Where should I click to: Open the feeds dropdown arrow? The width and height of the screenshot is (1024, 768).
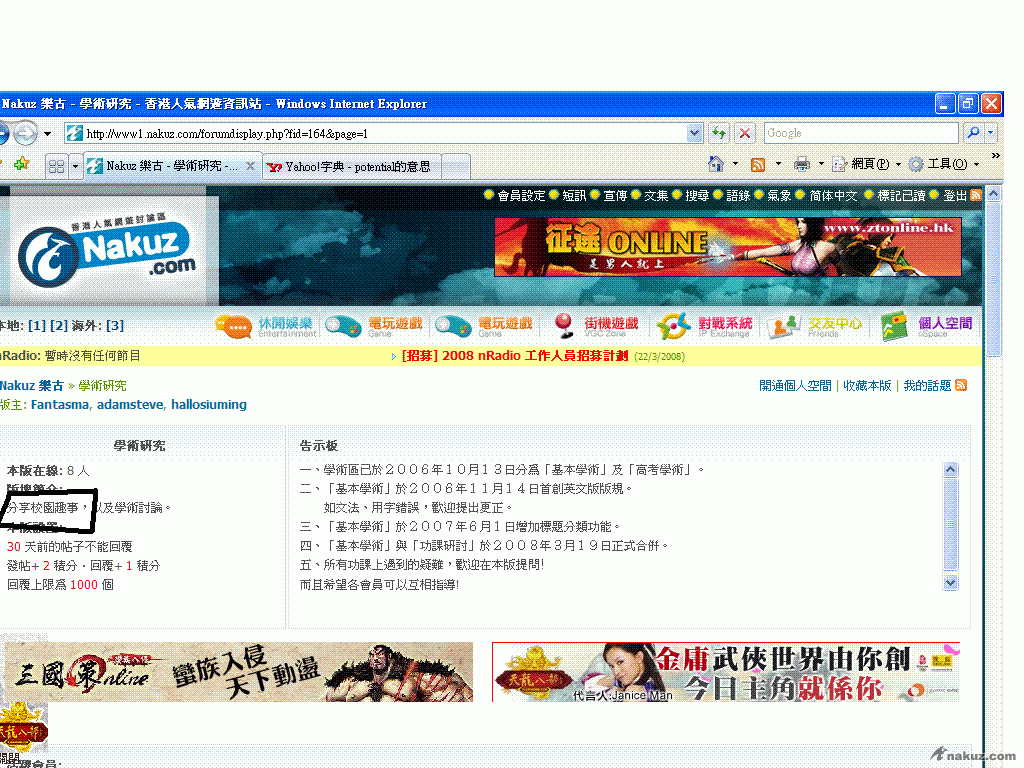(778, 164)
